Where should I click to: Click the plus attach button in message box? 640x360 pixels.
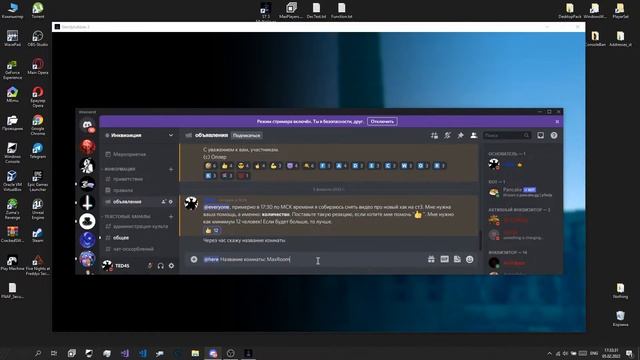click(194, 260)
